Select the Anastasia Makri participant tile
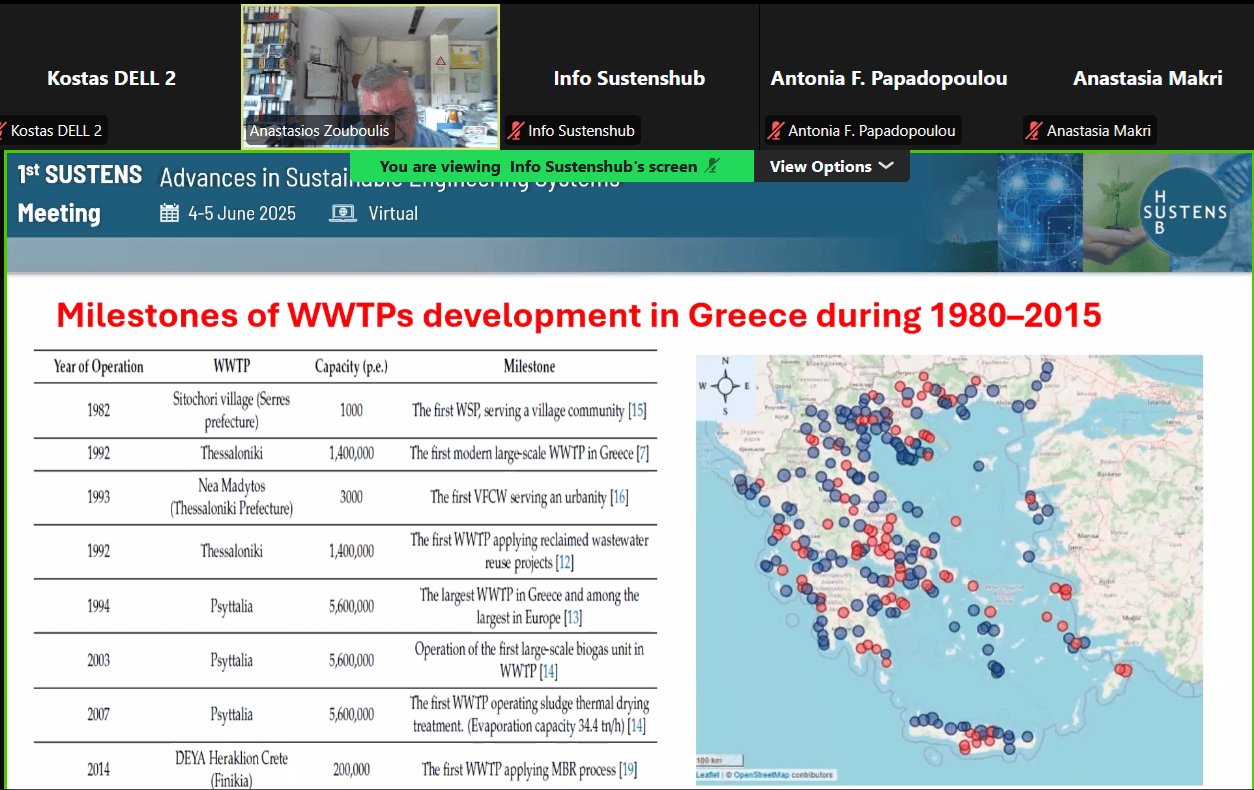This screenshot has height=790, width=1254. point(1147,78)
